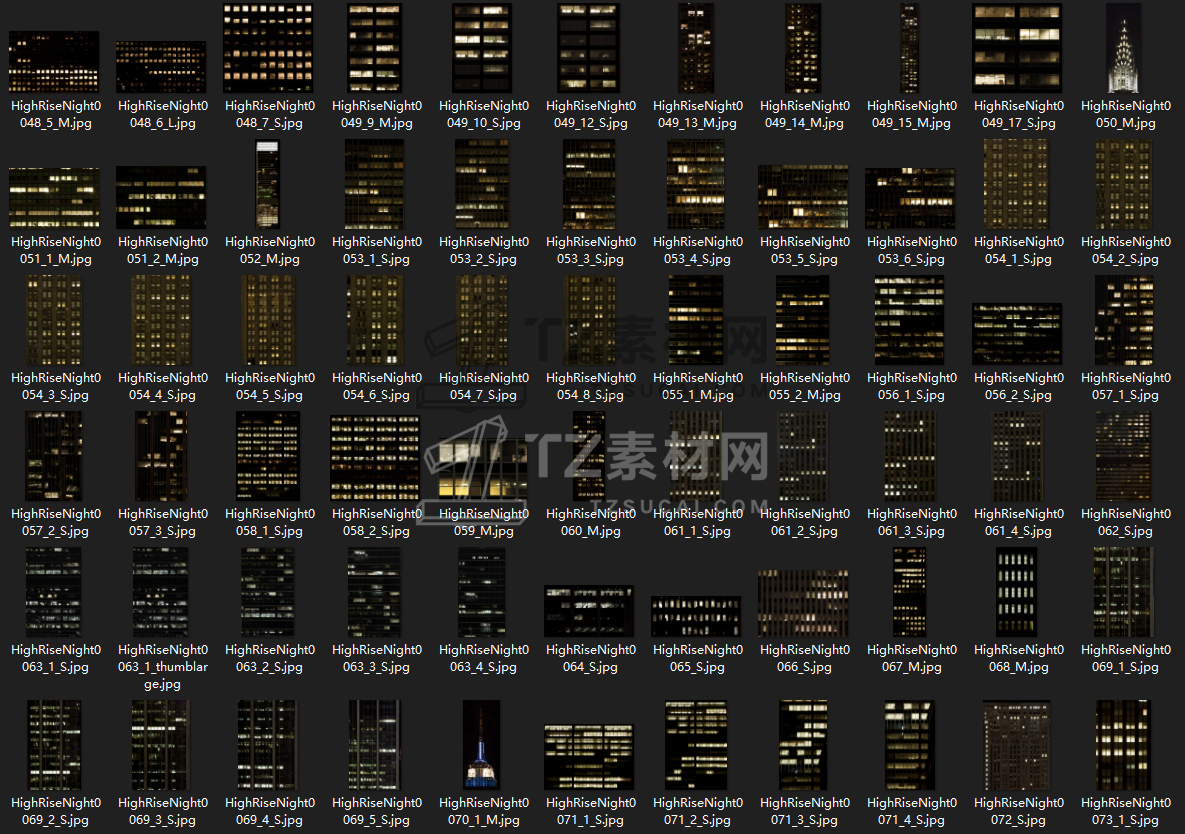Pick thumbnail HighRiseNight0049_14_M.jpg
This screenshot has width=1185, height=834.
(803, 48)
